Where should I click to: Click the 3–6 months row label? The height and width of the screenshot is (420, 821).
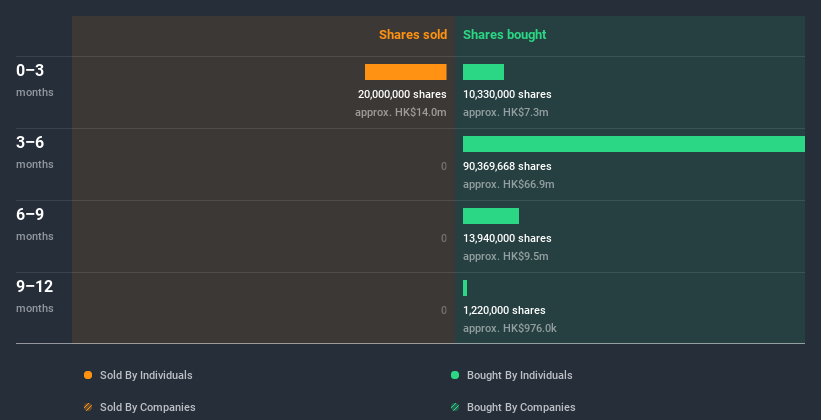point(35,152)
